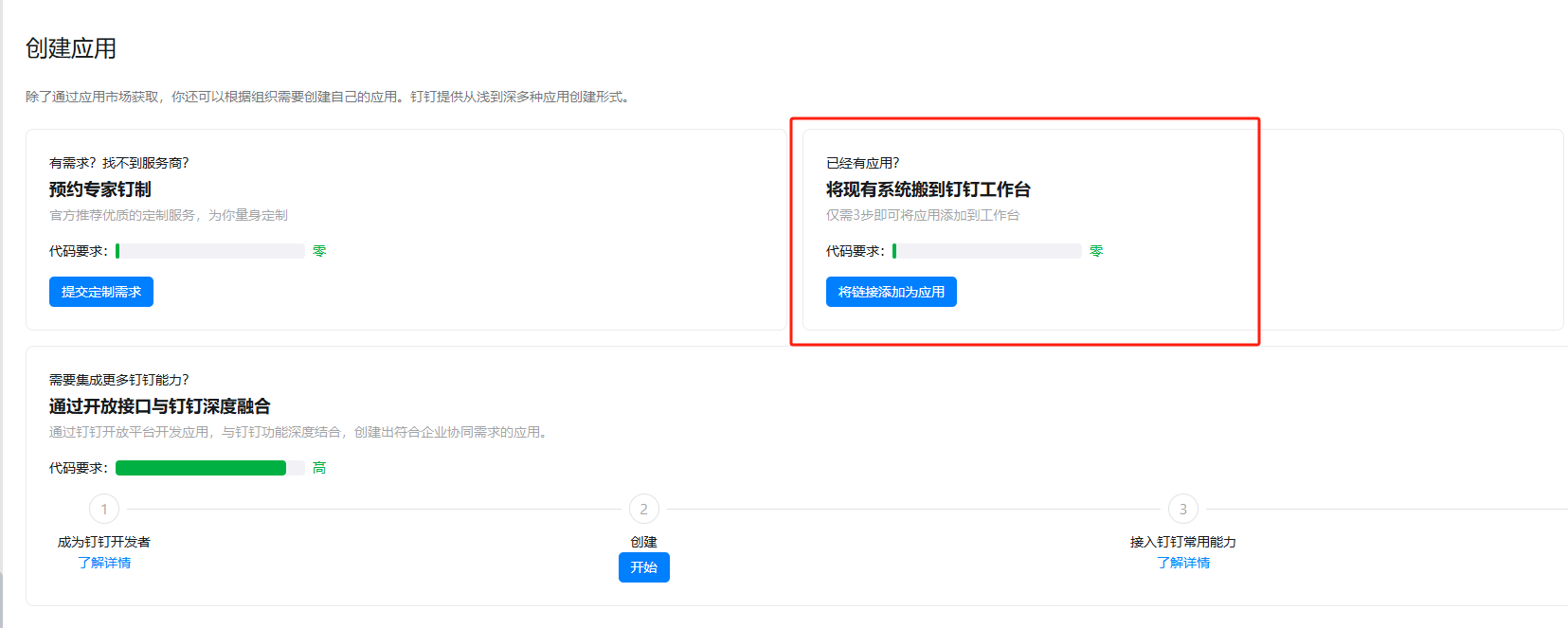This screenshot has width=1568, height=628.
Task: Click the text 仅需3步即可将应用添加到工作台
Action: [x=923, y=215]
